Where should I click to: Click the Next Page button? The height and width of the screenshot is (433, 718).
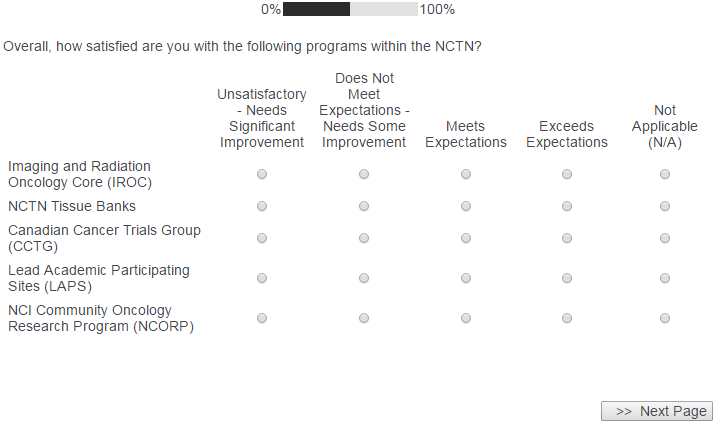click(657, 411)
